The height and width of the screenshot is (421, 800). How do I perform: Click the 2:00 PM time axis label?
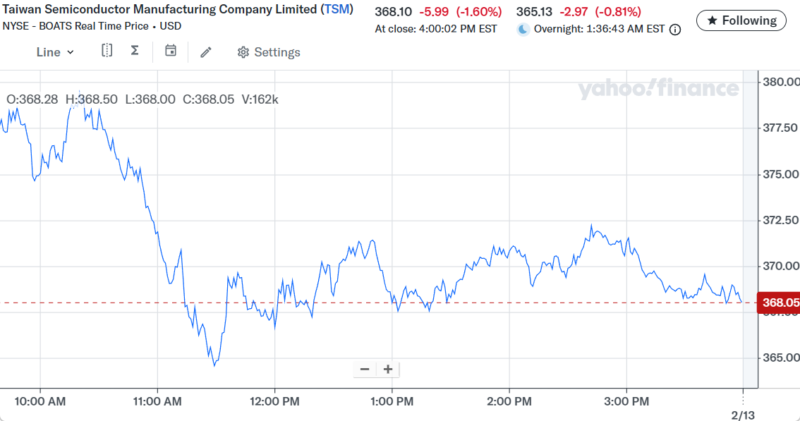tap(509, 401)
